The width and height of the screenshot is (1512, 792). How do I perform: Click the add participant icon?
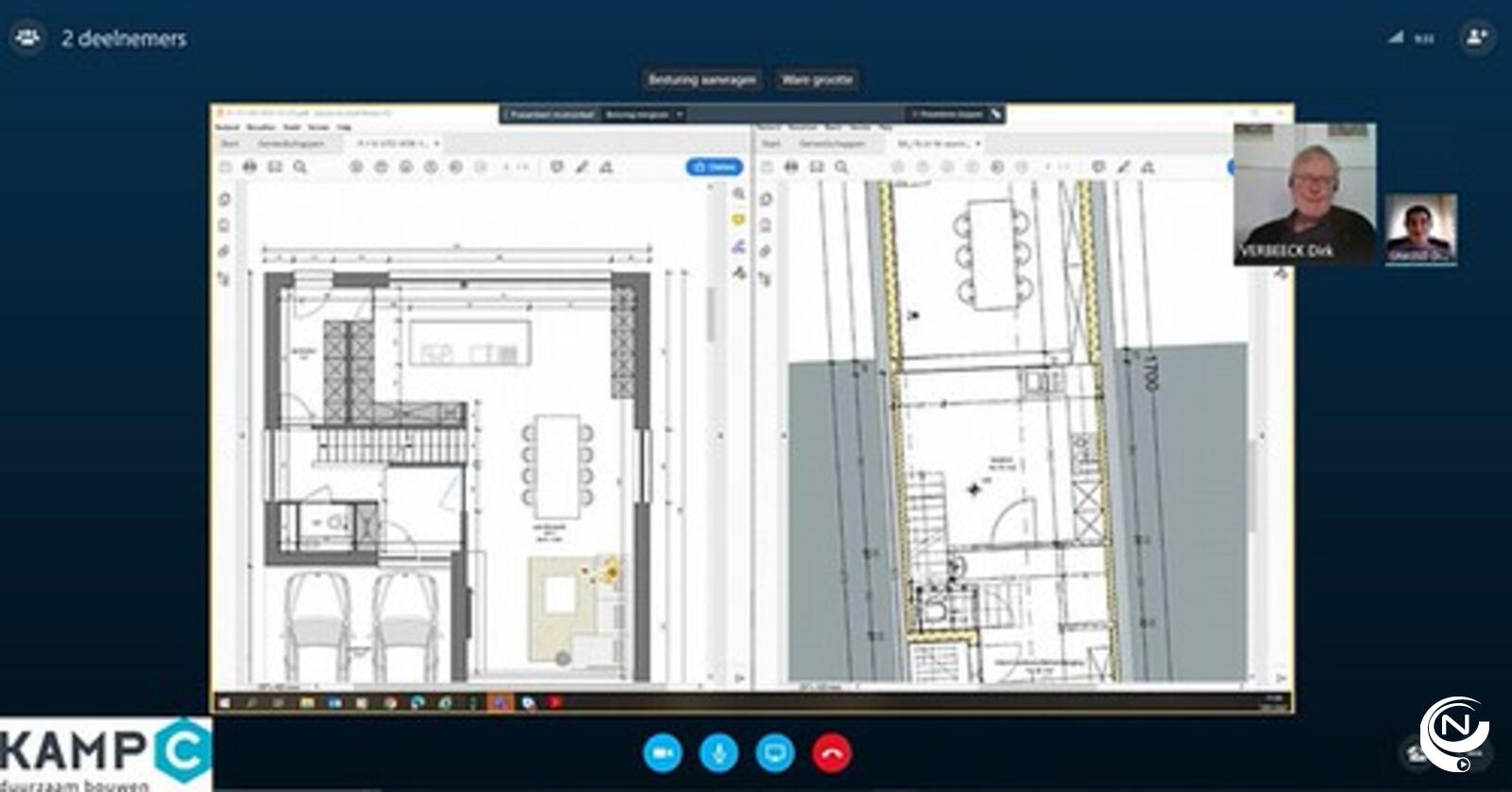pyautogui.click(x=1476, y=37)
